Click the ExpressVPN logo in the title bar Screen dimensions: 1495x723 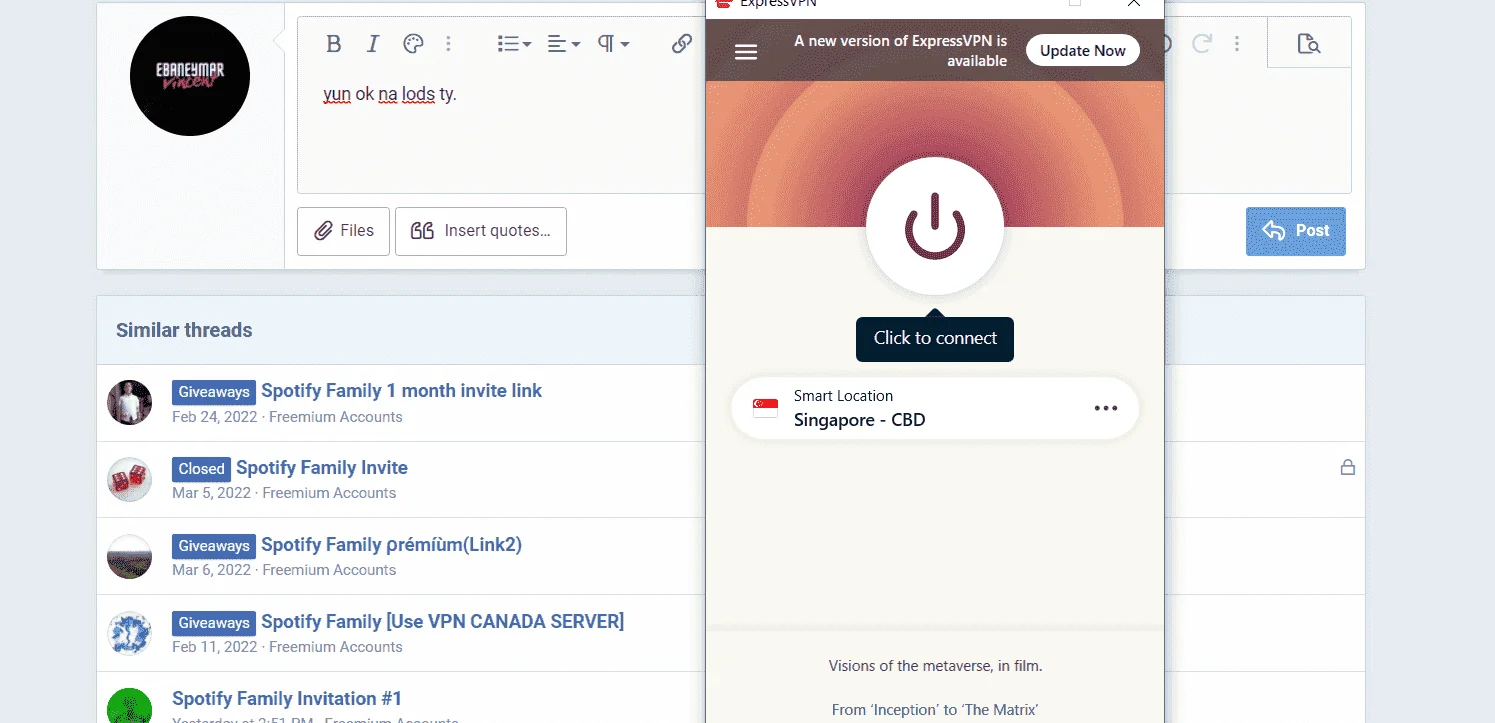[724, 3]
